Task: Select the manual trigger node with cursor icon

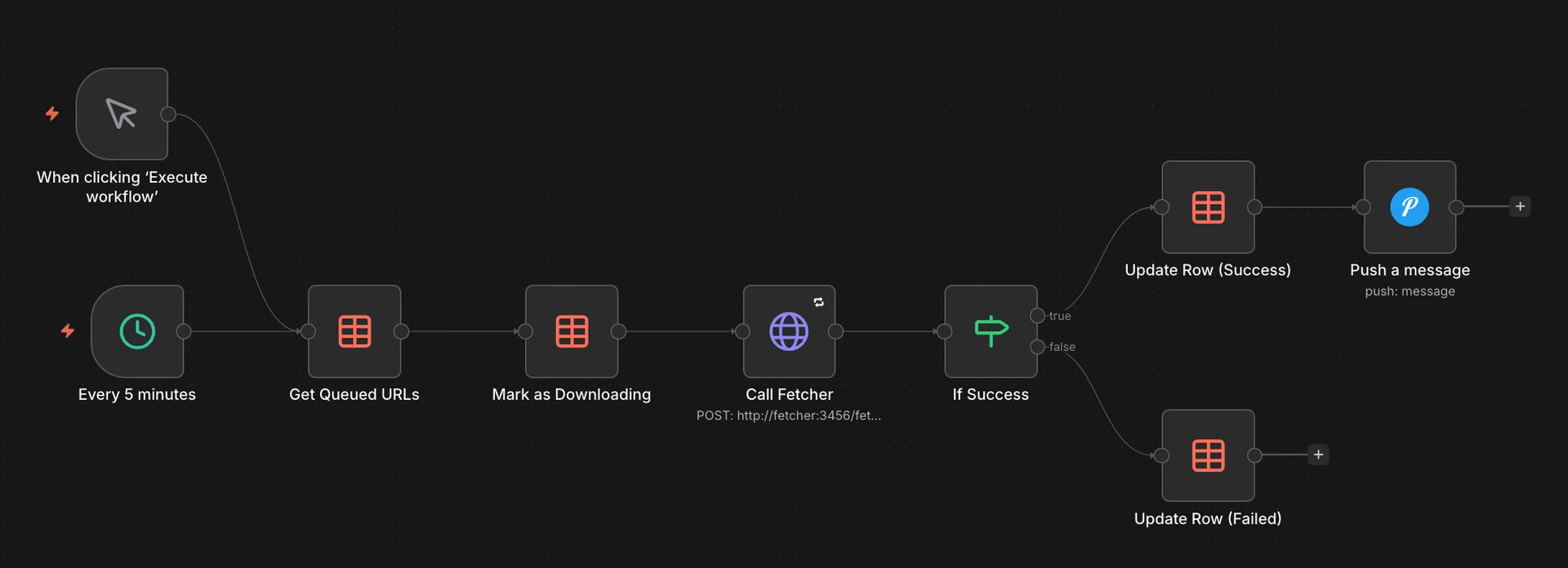Action: click(122, 114)
